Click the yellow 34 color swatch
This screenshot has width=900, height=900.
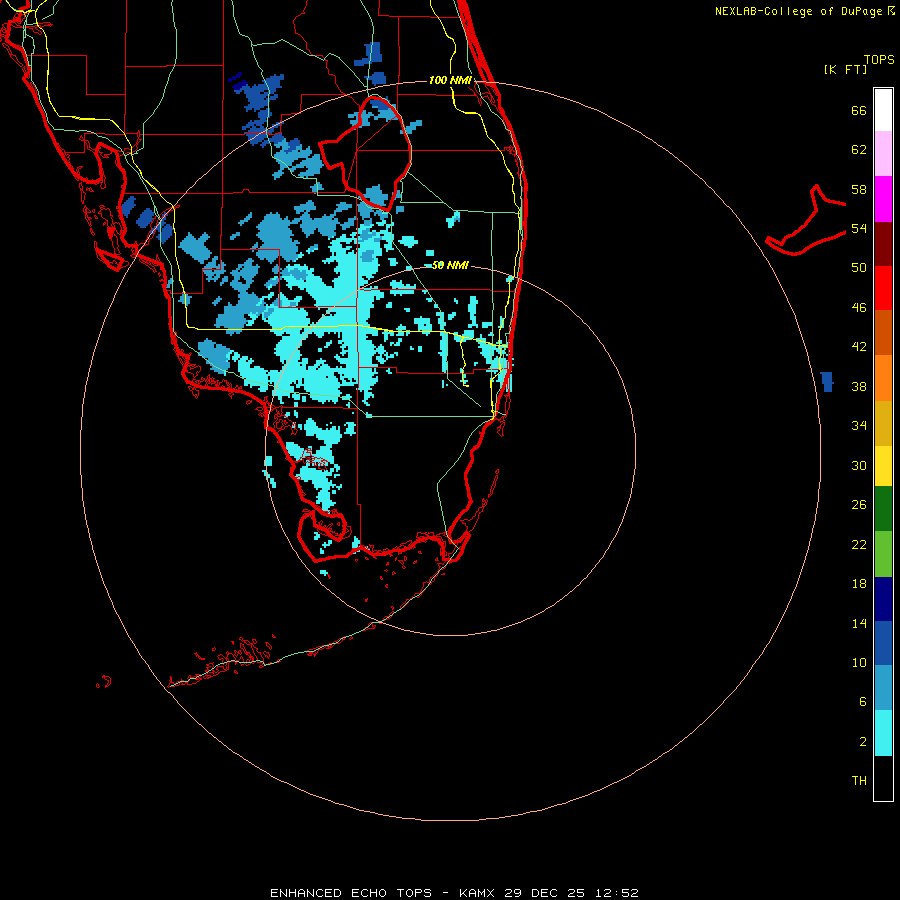point(883,466)
